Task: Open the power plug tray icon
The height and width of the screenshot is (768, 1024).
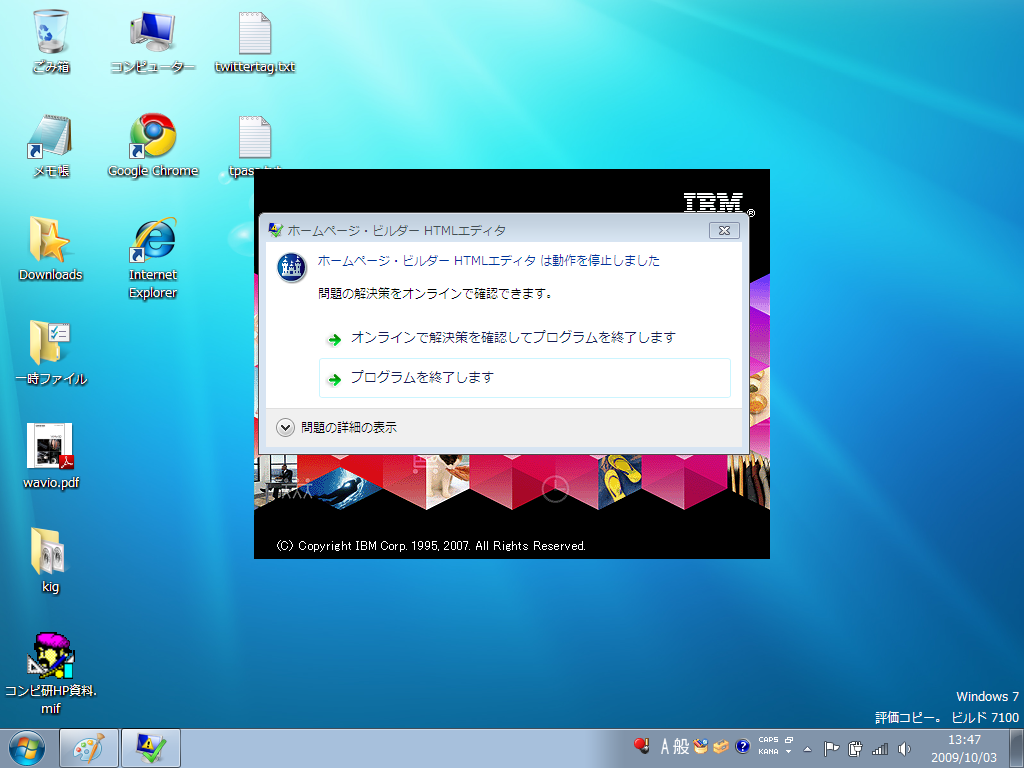Action: pyautogui.click(x=855, y=749)
